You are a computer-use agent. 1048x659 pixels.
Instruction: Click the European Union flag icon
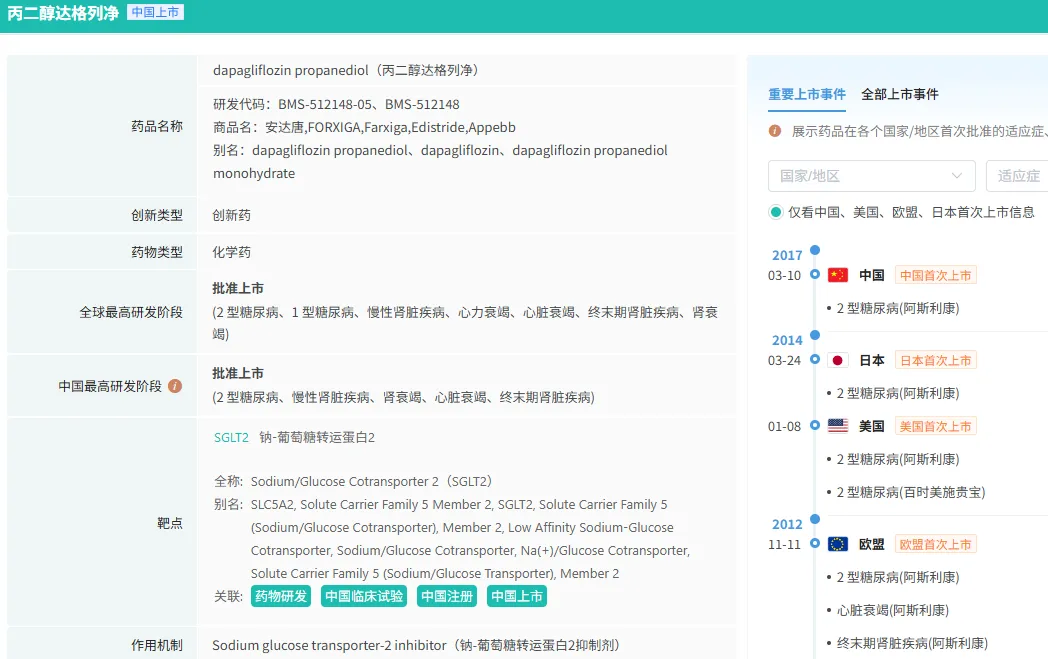pyautogui.click(x=838, y=544)
